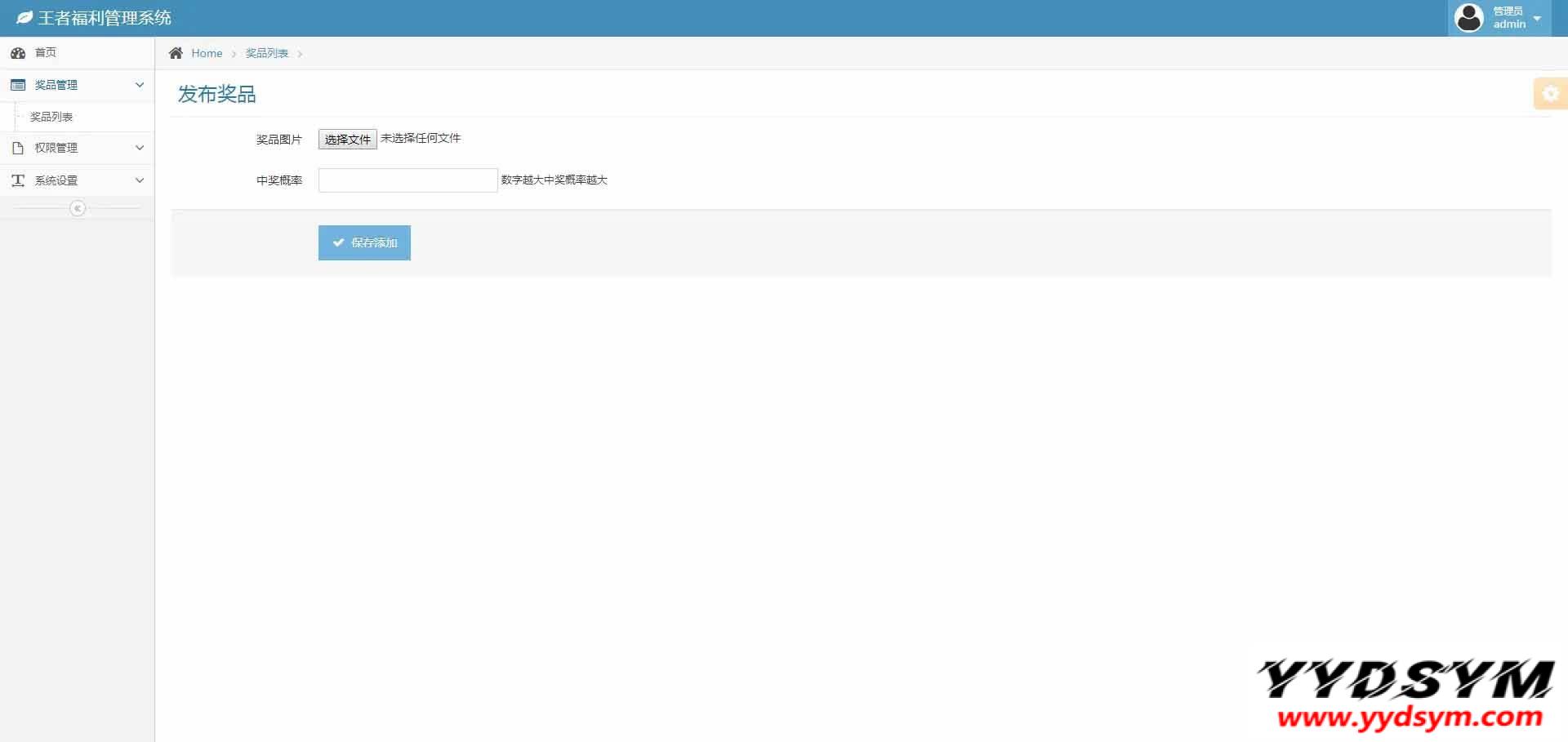Open 奖品列表 submenu item
Screen dimensions: 1568x742
51,117
